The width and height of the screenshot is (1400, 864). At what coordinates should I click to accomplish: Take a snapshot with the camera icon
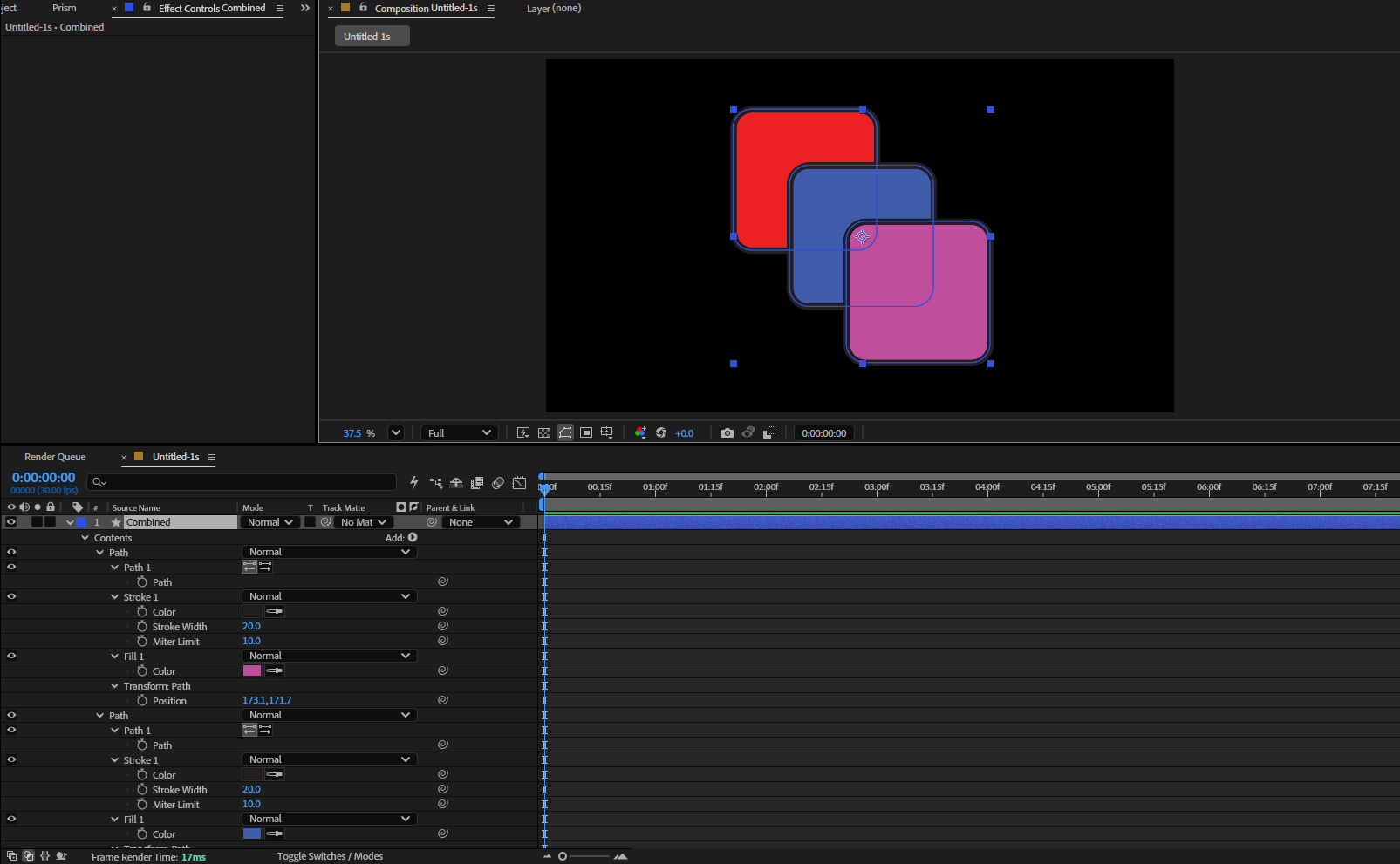727,433
